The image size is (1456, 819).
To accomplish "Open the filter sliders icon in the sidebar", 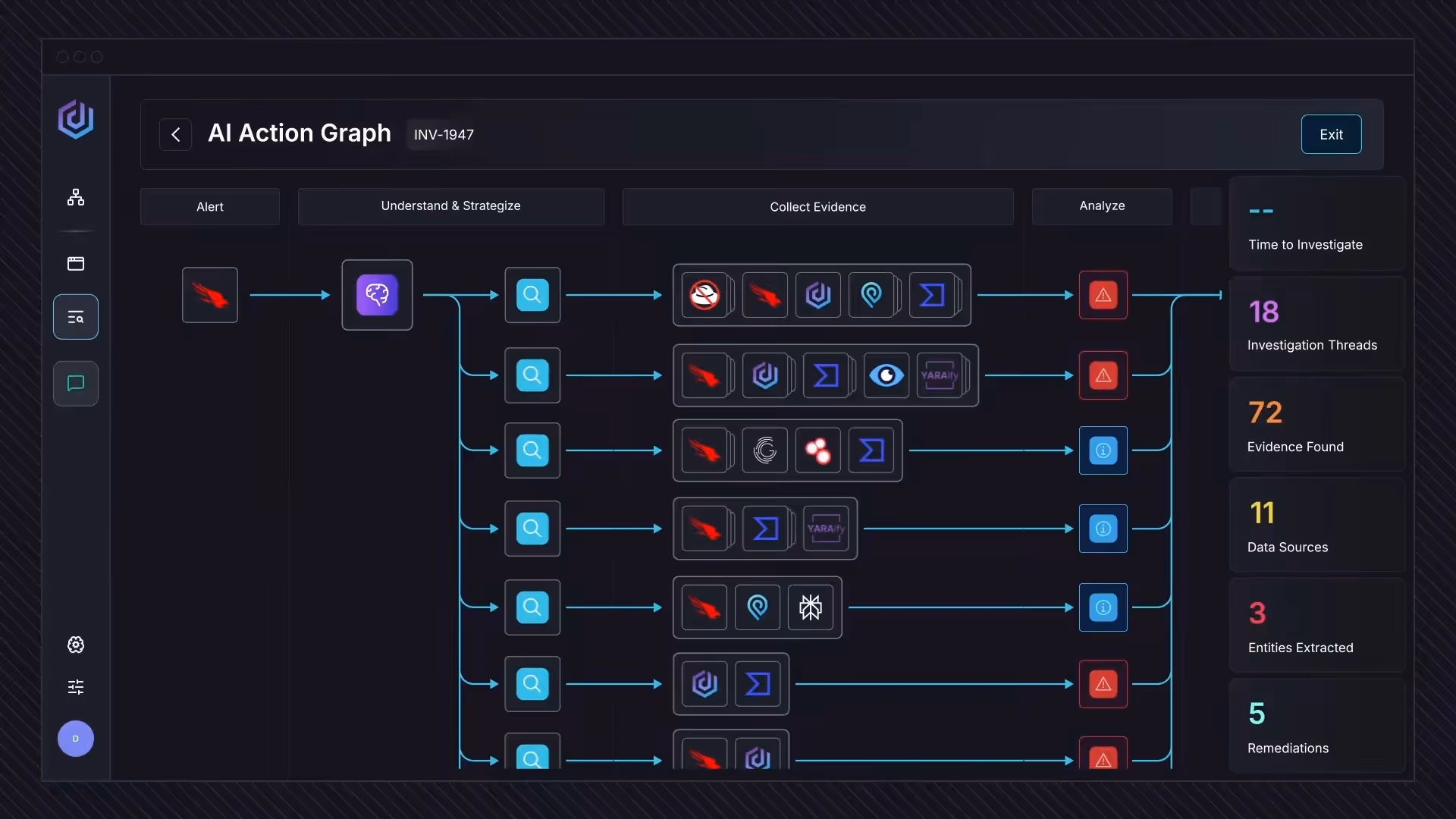I will [76, 687].
